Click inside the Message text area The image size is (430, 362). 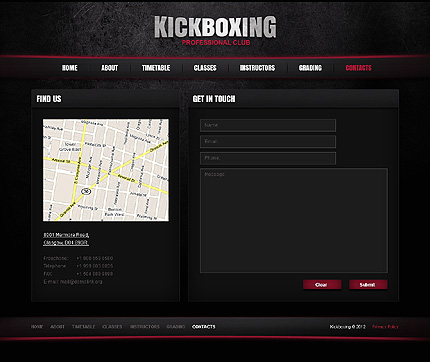[x=294, y=221]
